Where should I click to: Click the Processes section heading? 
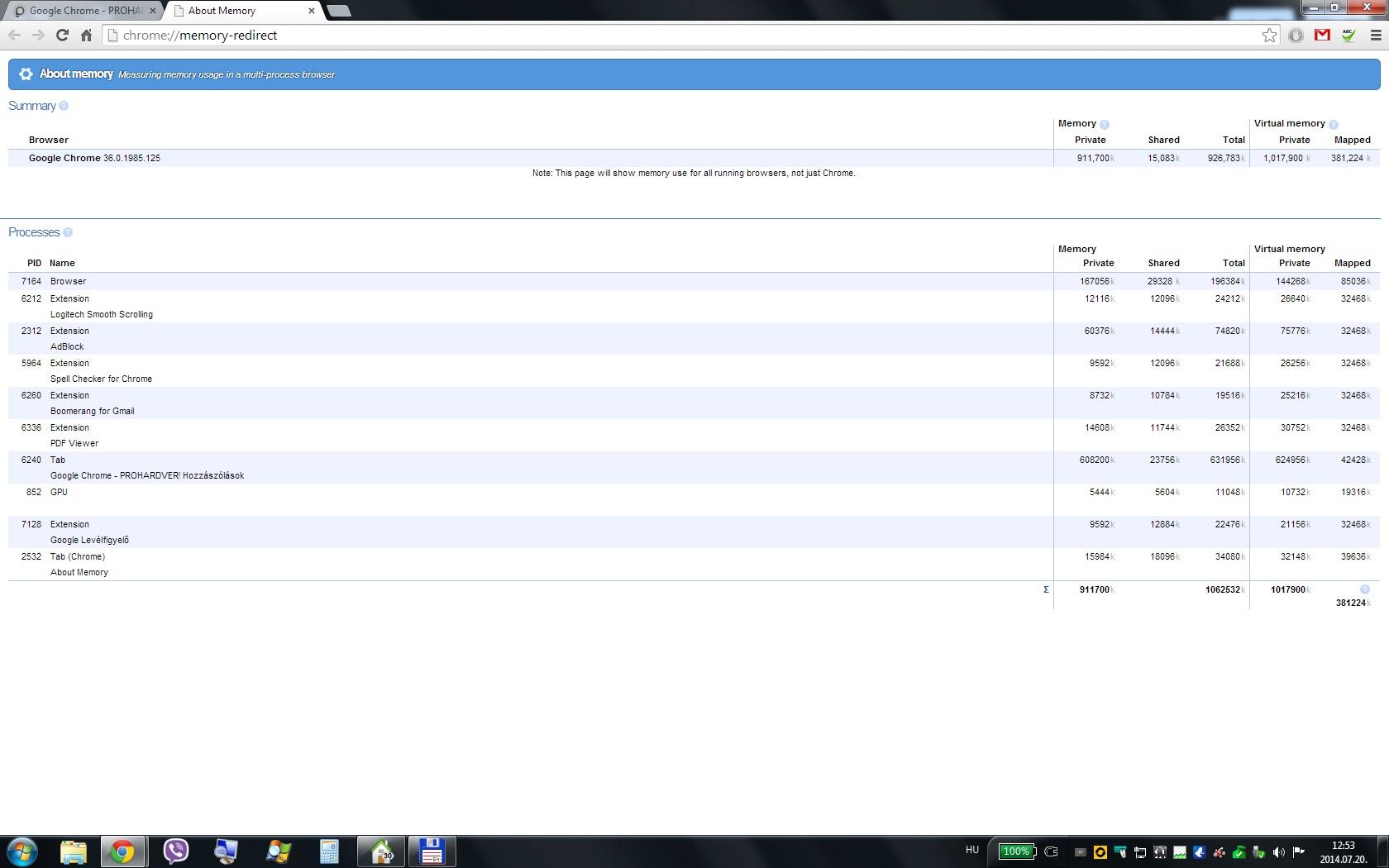pos(34,232)
